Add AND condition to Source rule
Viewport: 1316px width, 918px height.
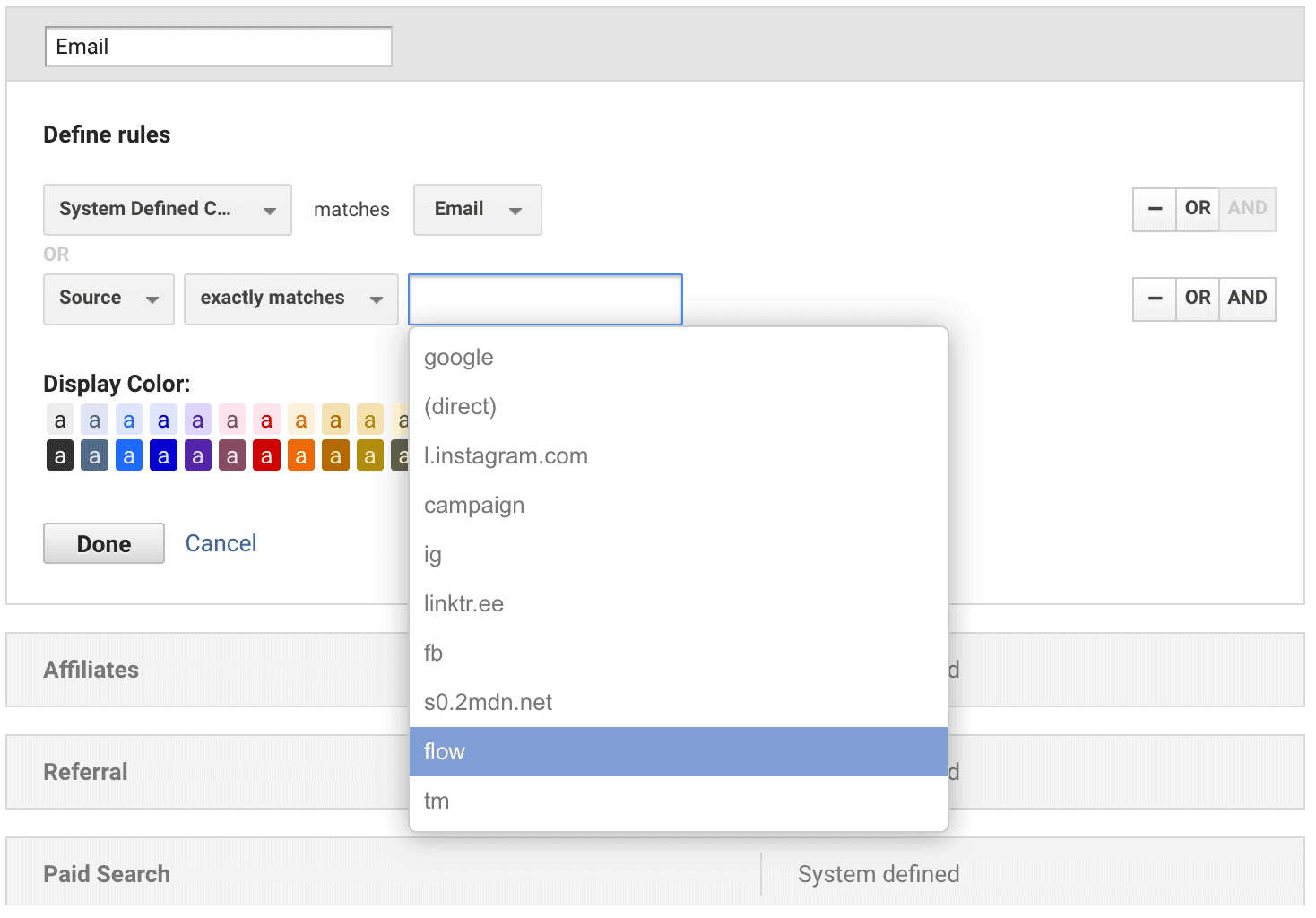pos(1246,299)
